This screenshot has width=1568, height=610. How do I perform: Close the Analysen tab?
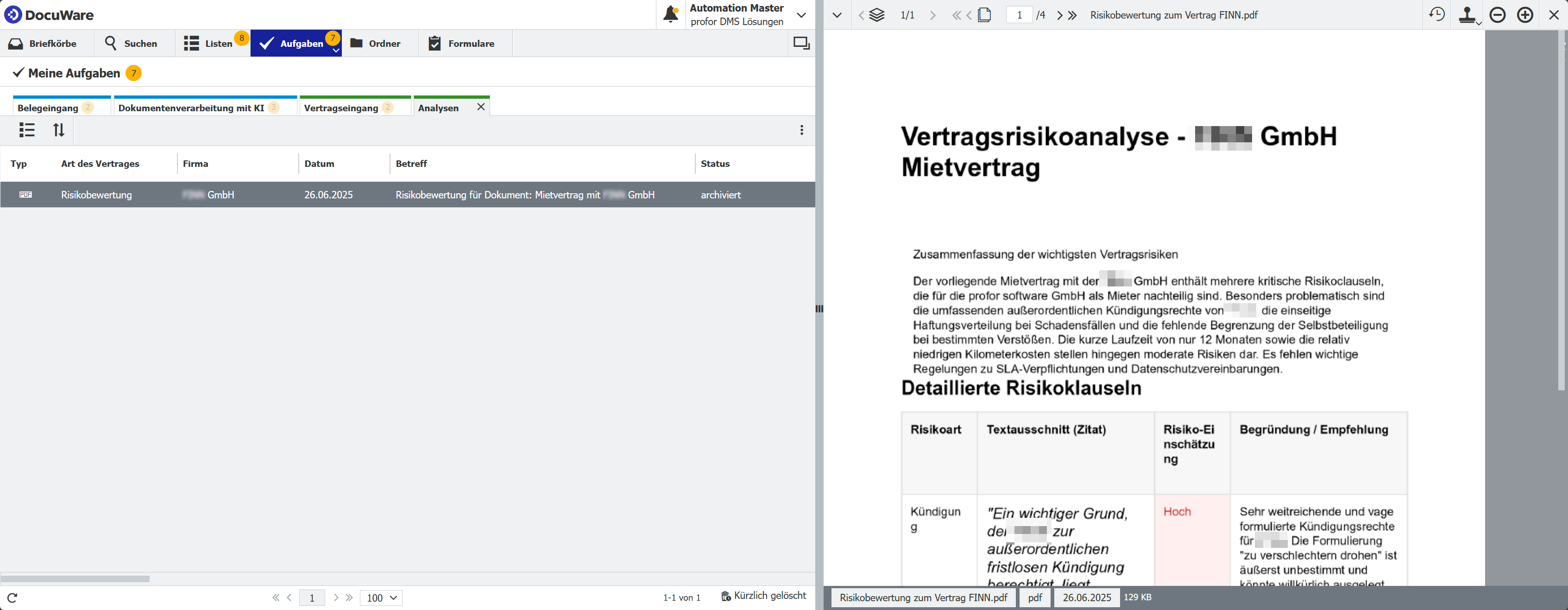point(481,107)
